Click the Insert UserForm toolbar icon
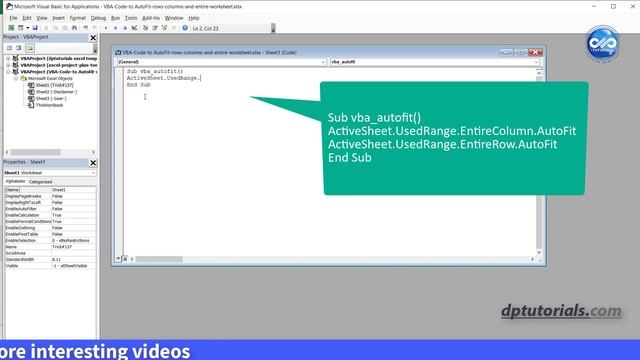This screenshot has width=640, height=360. coord(20,28)
